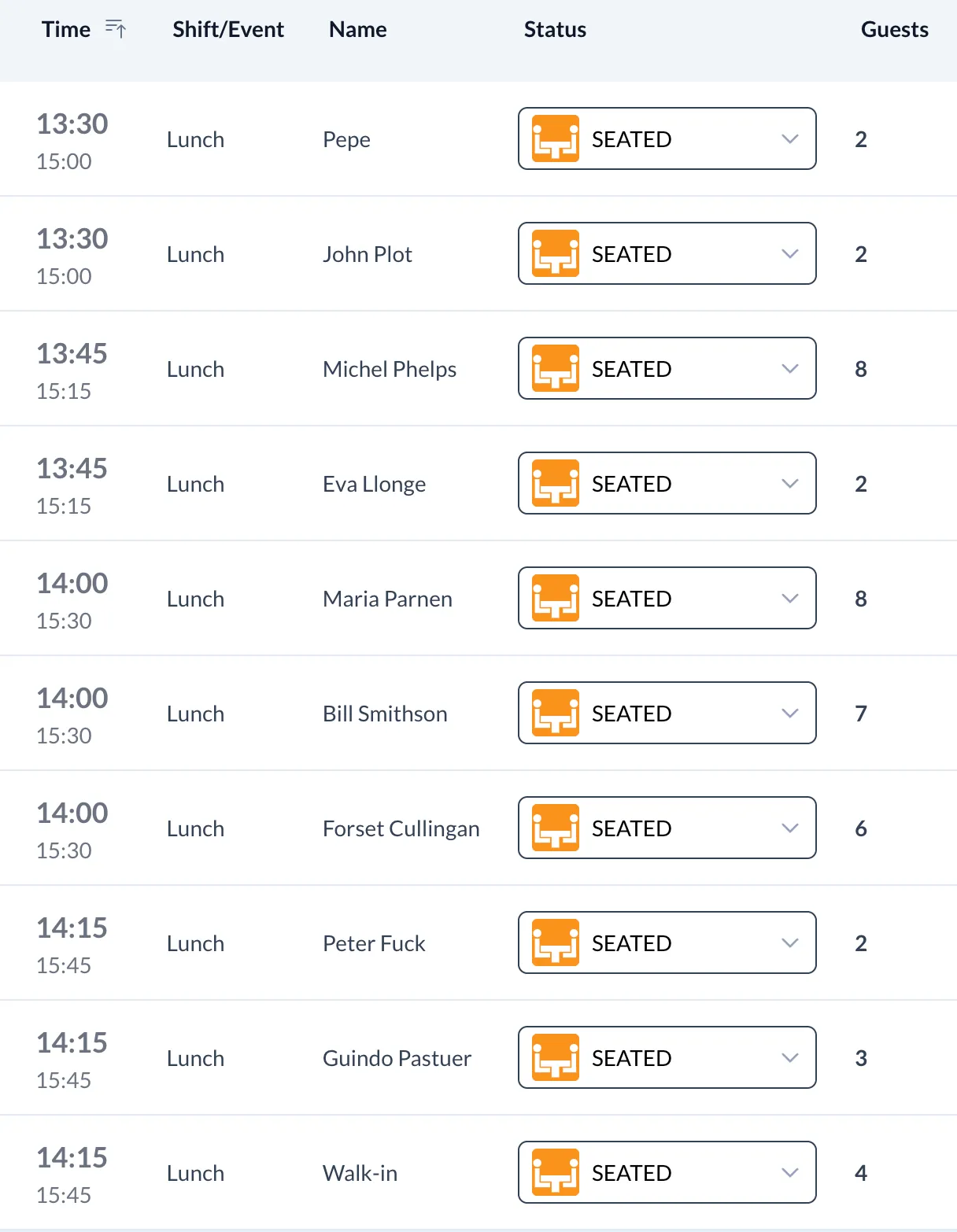The height and width of the screenshot is (1232, 957).
Task: Click the seated table icon for Michel Phelps
Action: [556, 368]
